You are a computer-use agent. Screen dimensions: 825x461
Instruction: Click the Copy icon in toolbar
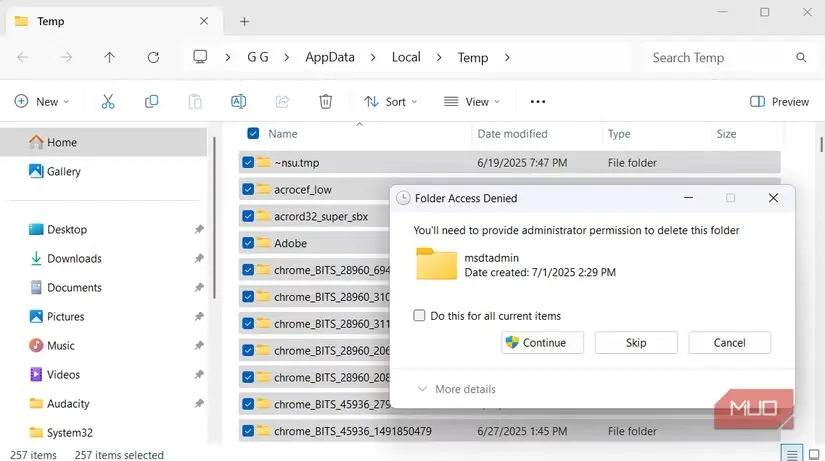[x=152, y=102]
